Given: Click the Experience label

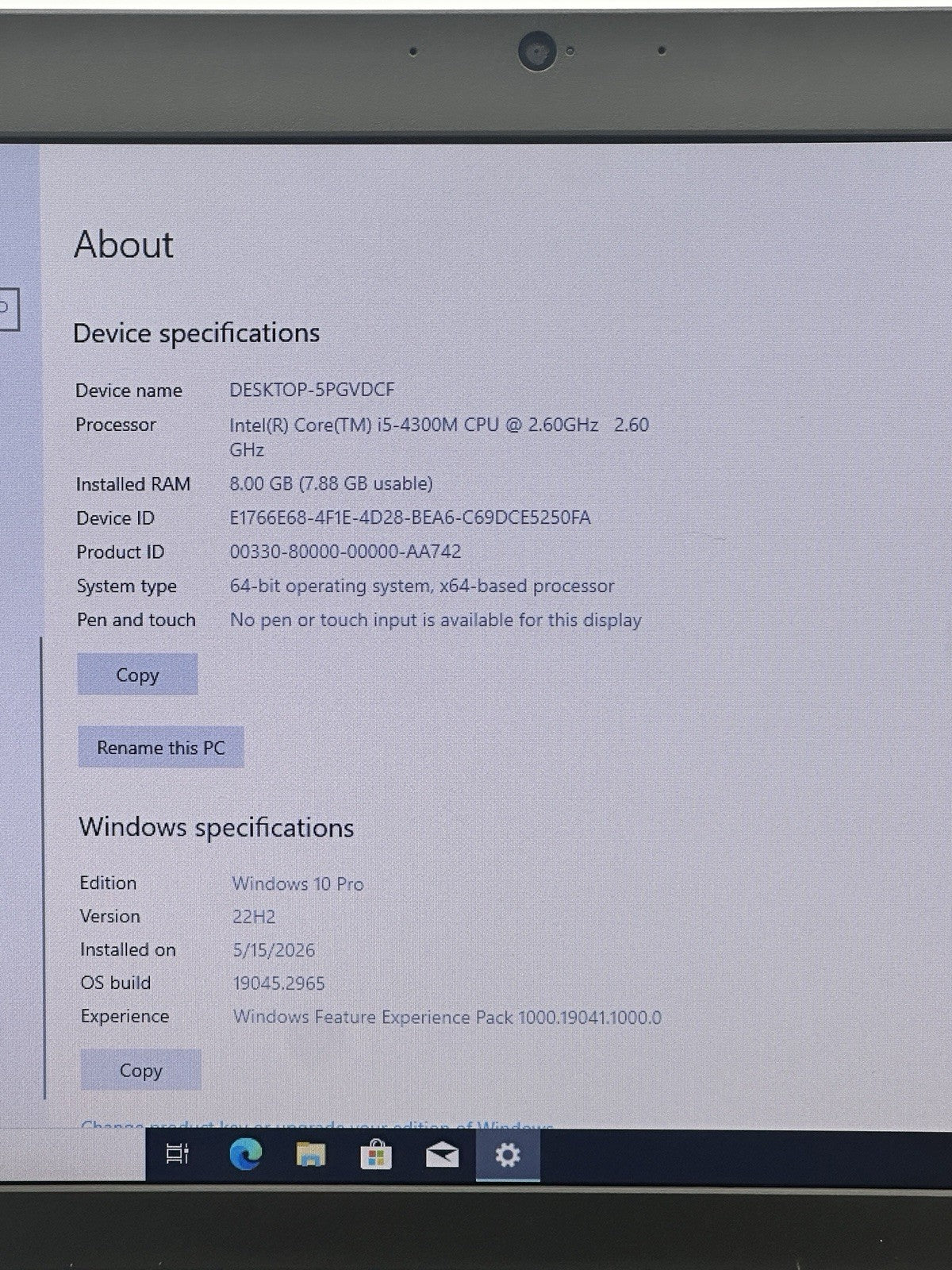Looking at the screenshot, I should coord(125,1016).
